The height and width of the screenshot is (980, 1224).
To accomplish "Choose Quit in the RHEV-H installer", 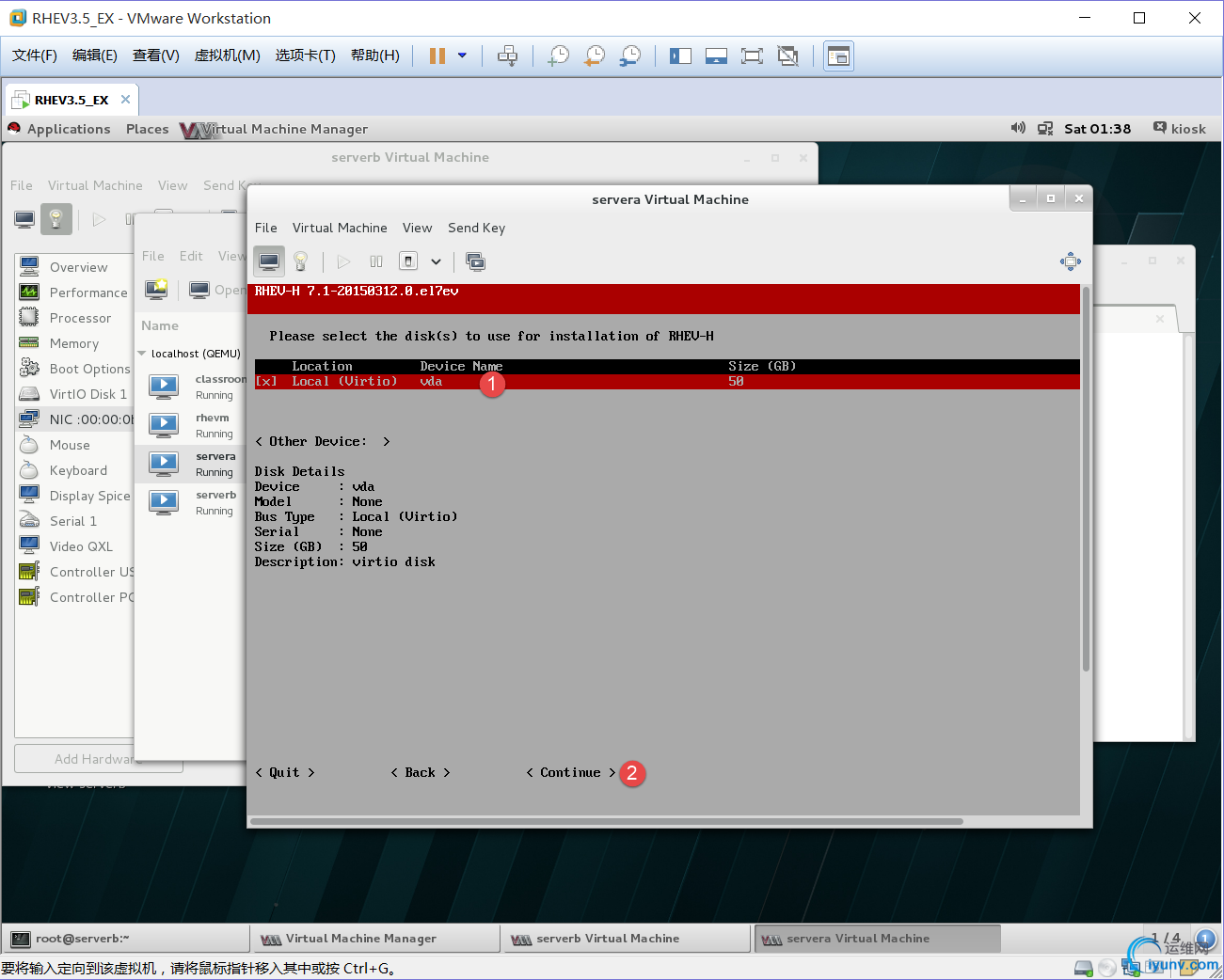I will pos(285,773).
